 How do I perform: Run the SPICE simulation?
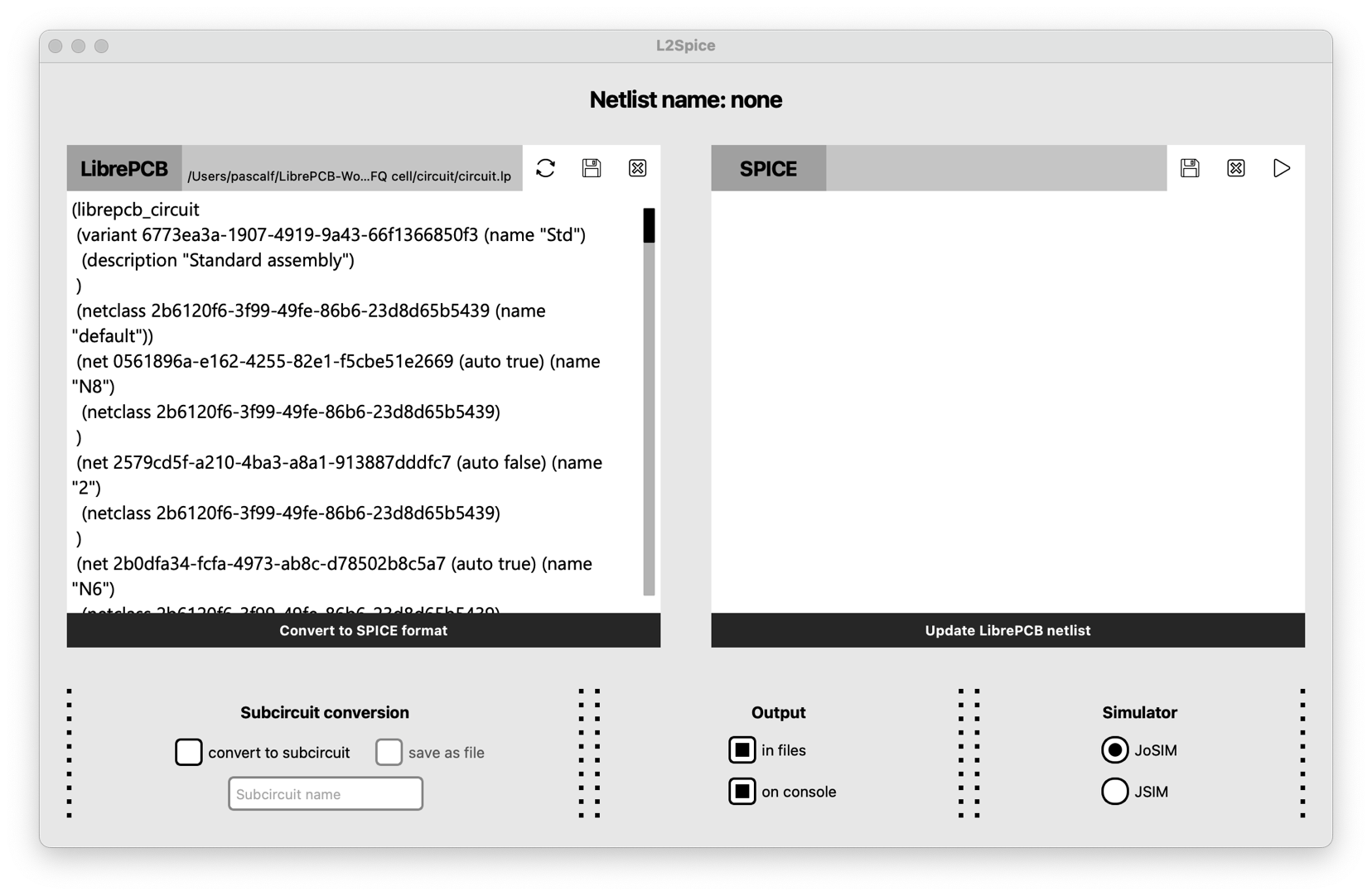coord(1281,168)
